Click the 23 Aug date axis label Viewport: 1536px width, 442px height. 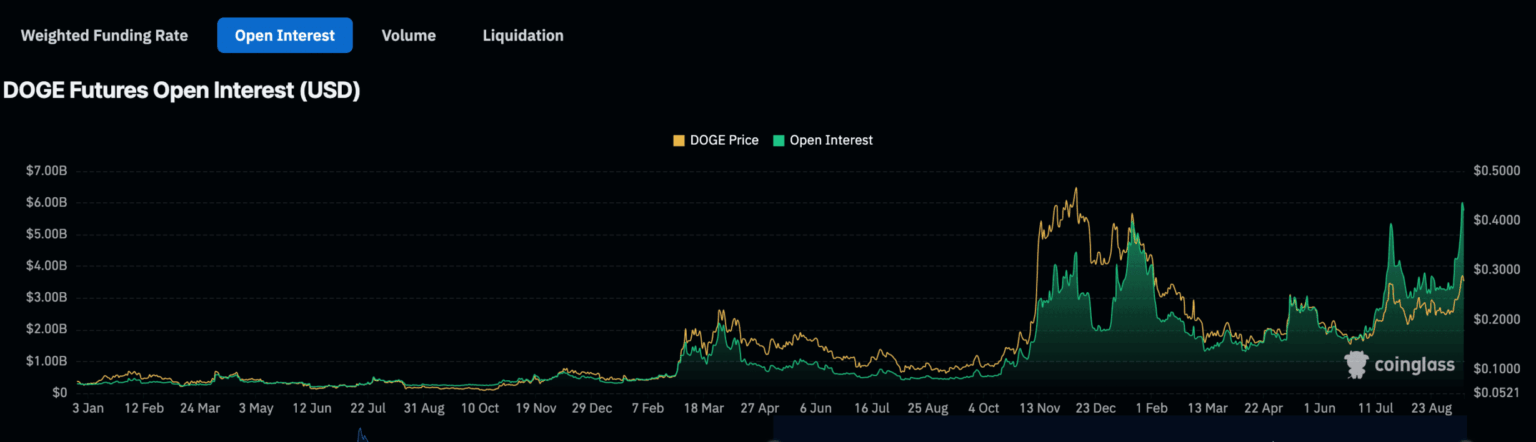1431,409
